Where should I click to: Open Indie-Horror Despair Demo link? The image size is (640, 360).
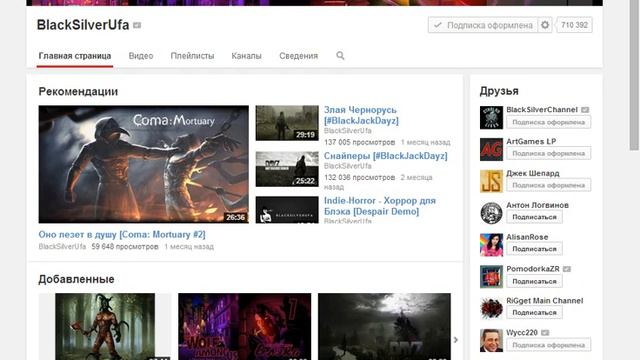click(380, 206)
